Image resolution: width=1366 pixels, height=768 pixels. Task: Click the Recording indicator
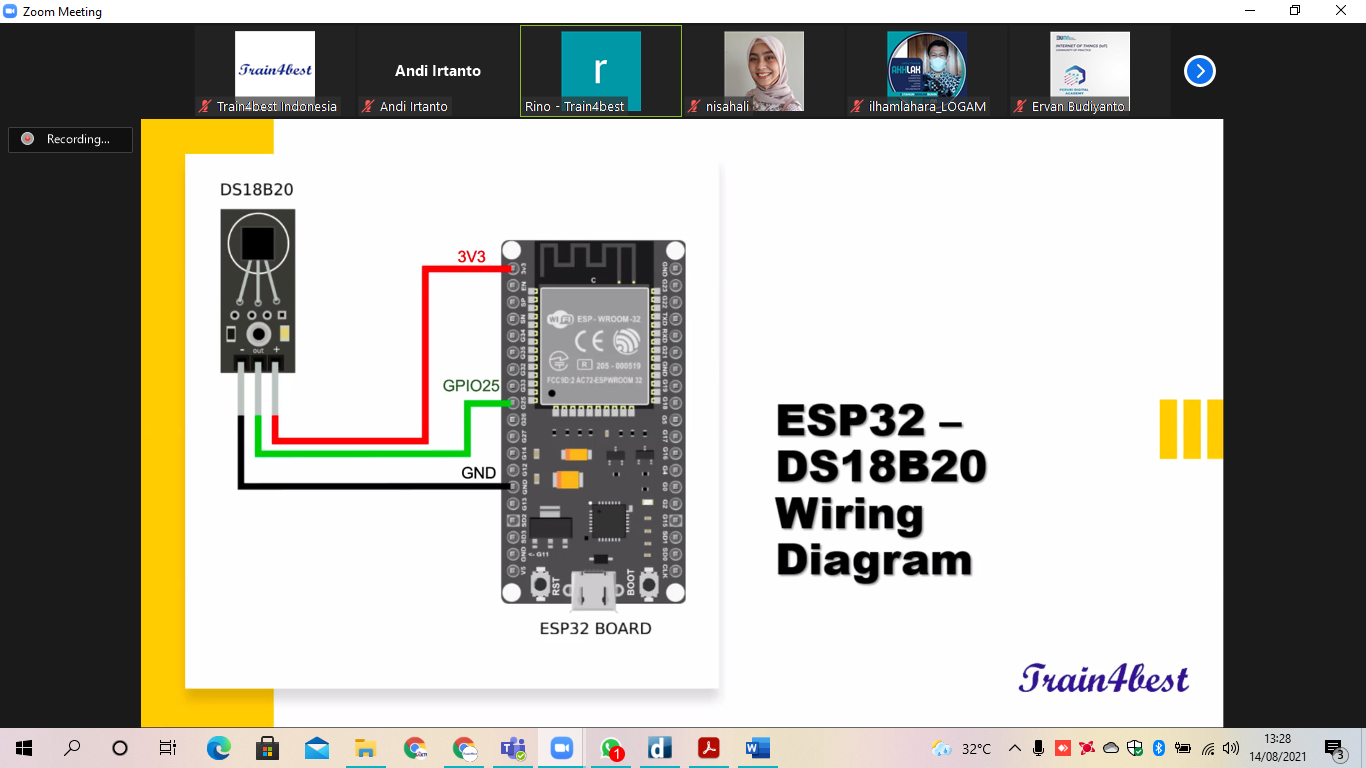(70, 139)
